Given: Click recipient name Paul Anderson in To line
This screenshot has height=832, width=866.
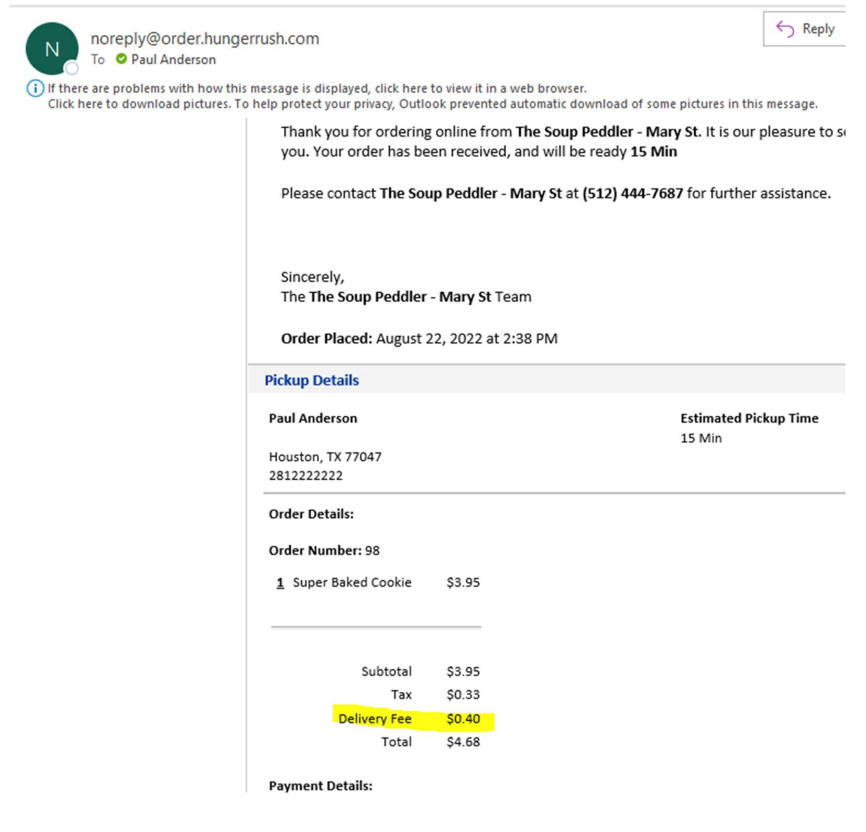Looking at the screenshot, I should 173,60.
